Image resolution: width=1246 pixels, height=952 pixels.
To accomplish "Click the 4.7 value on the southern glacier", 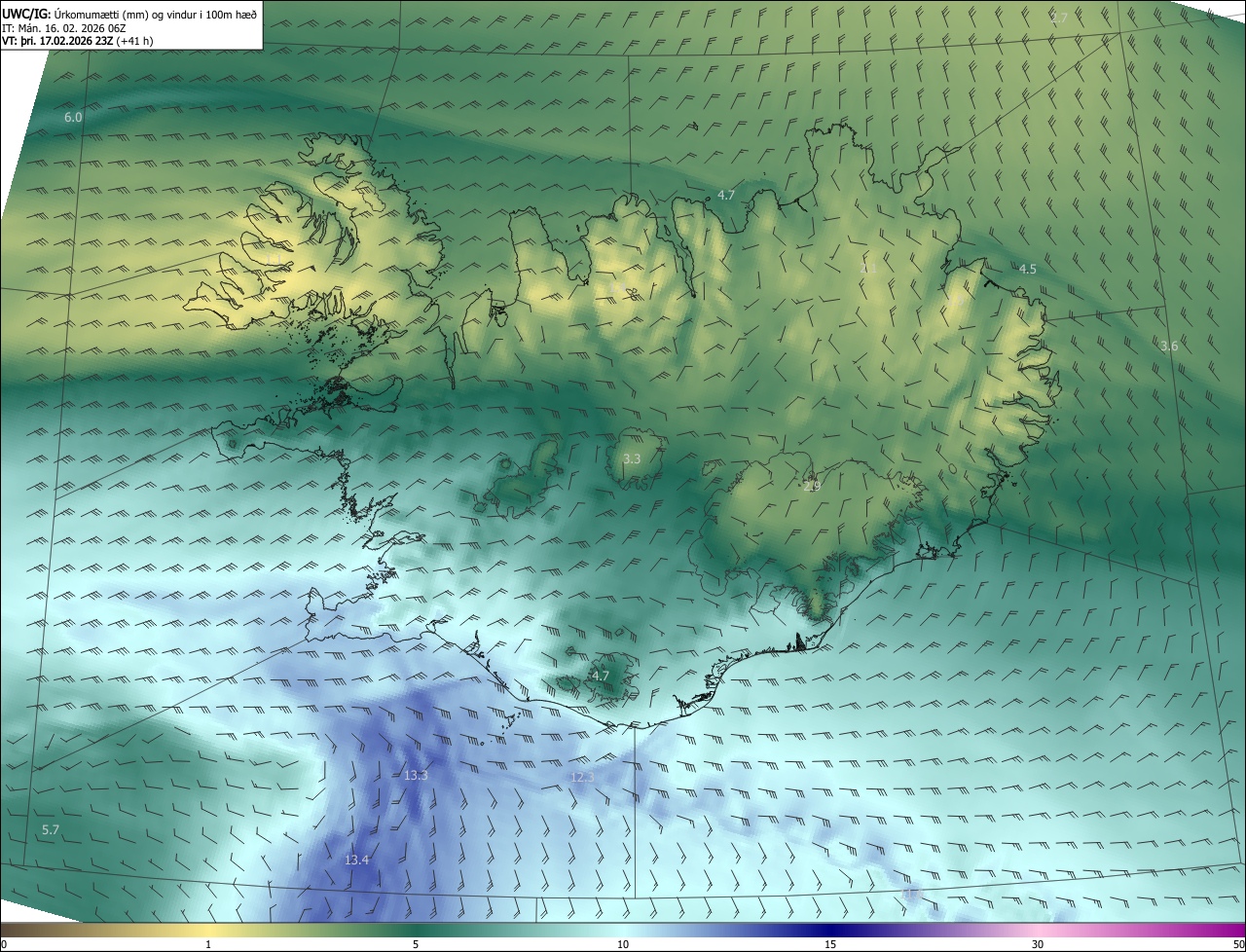I will [601, 676].
